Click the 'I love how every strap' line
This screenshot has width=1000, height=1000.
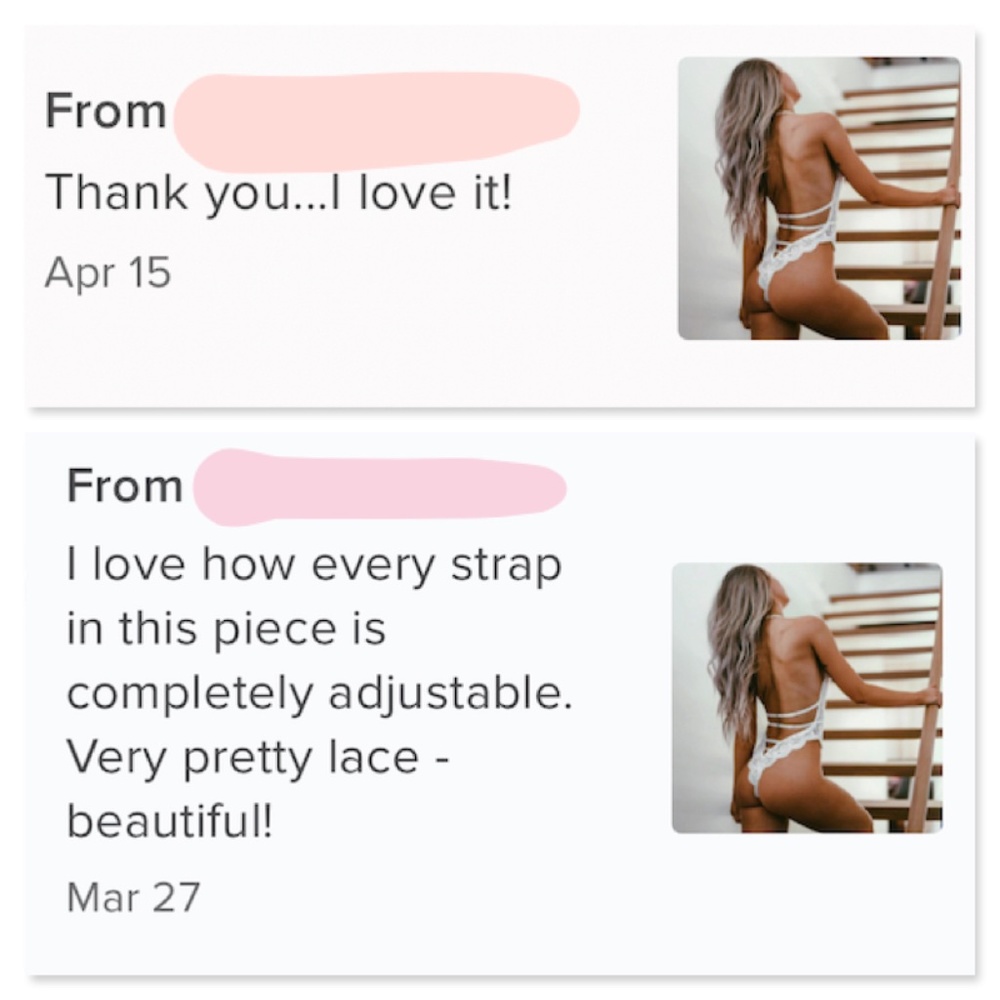313,567
